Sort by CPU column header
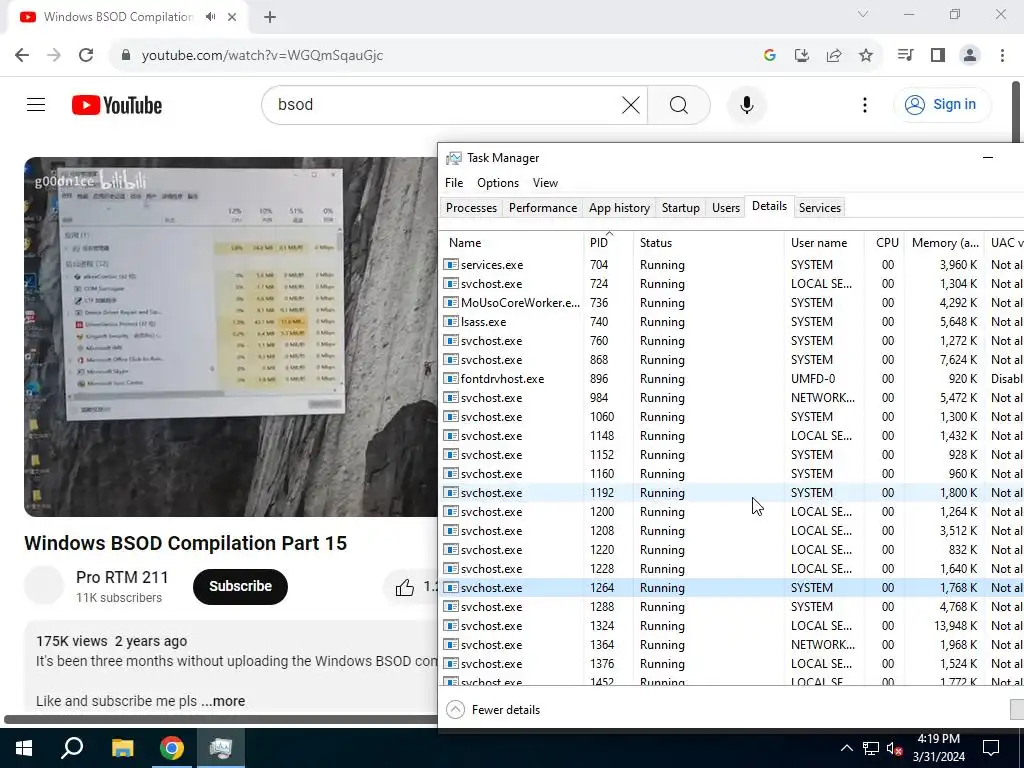The height and width of the screenshot is (768, 1024). point(885,242)
